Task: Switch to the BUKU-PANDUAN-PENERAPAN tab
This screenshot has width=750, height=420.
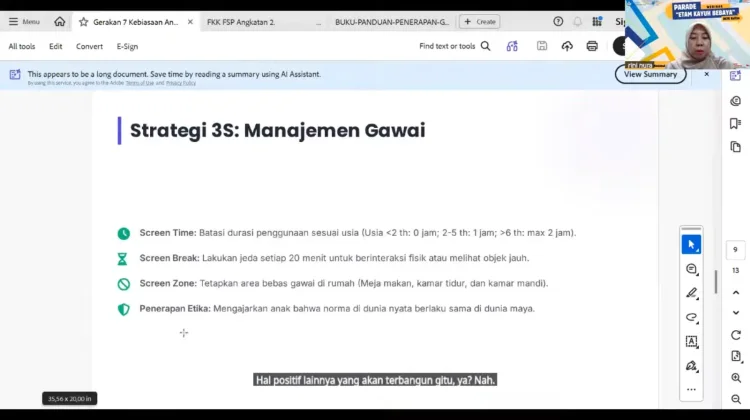Action: point(392,22)
